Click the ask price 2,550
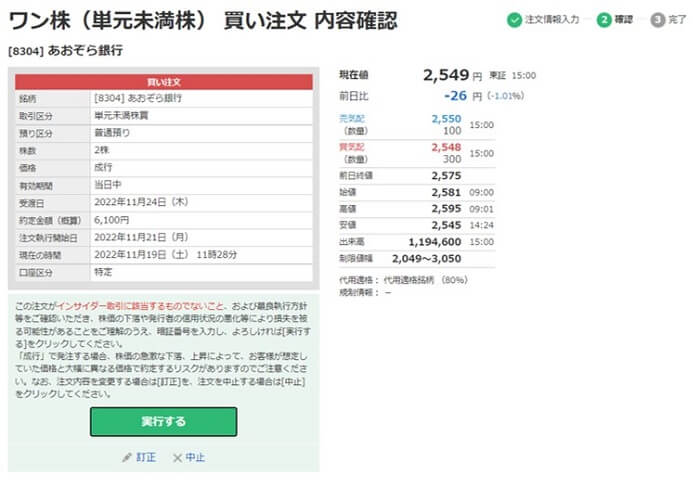The width and height of the screenshot is (700, 487). [446, 119]
